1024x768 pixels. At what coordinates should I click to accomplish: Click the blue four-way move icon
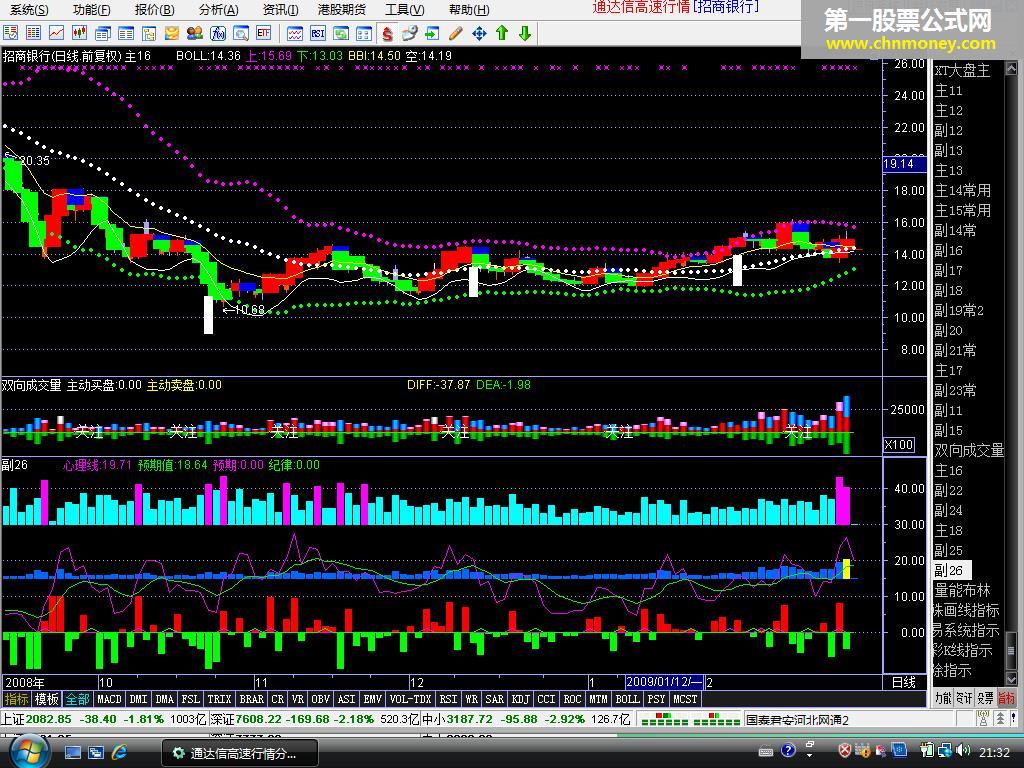(x=479, y=33)
